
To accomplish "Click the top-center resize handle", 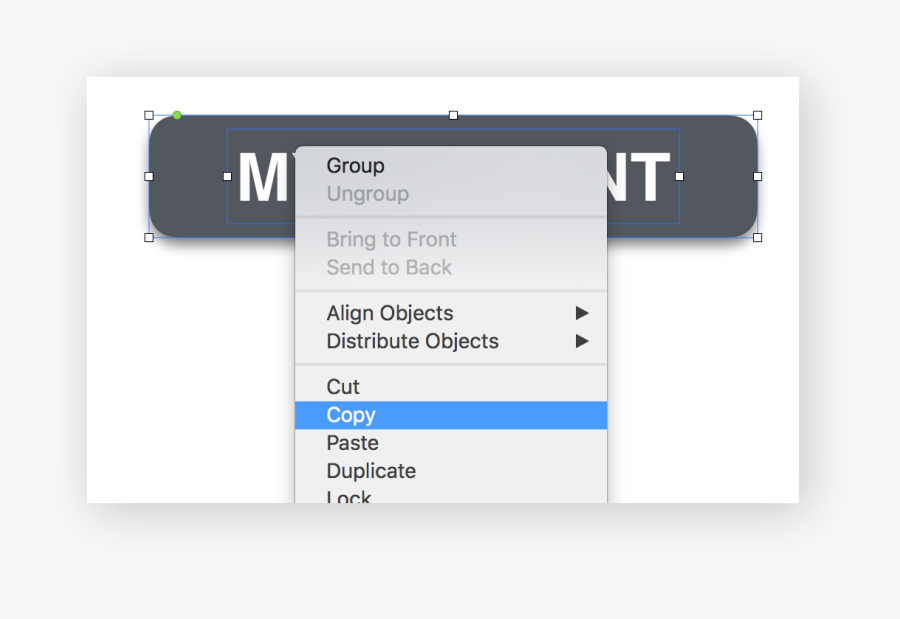I will click(x=452, y=115).
